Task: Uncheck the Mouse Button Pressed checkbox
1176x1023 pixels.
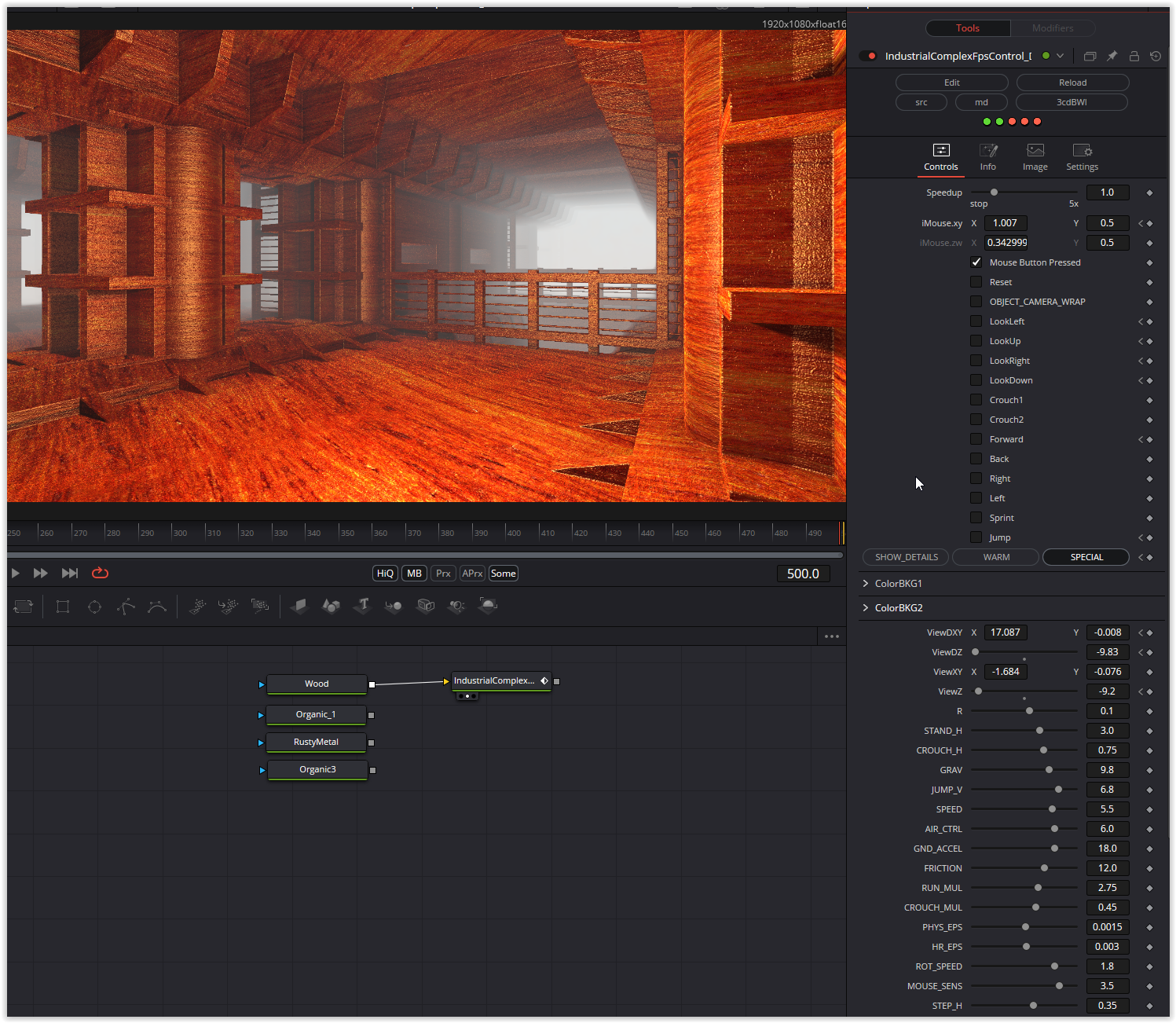Action: tap(976, 262)
